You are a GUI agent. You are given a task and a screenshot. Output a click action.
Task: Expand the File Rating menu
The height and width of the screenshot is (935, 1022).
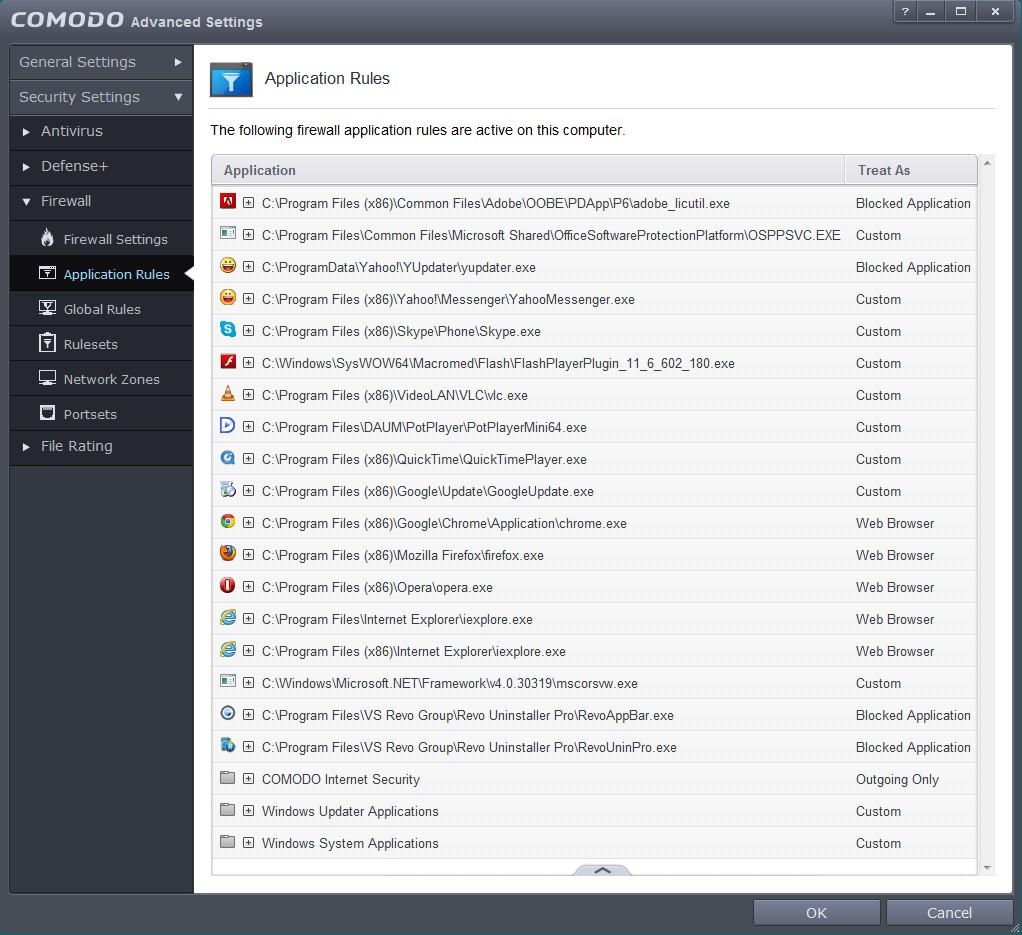tap(101, 447)
